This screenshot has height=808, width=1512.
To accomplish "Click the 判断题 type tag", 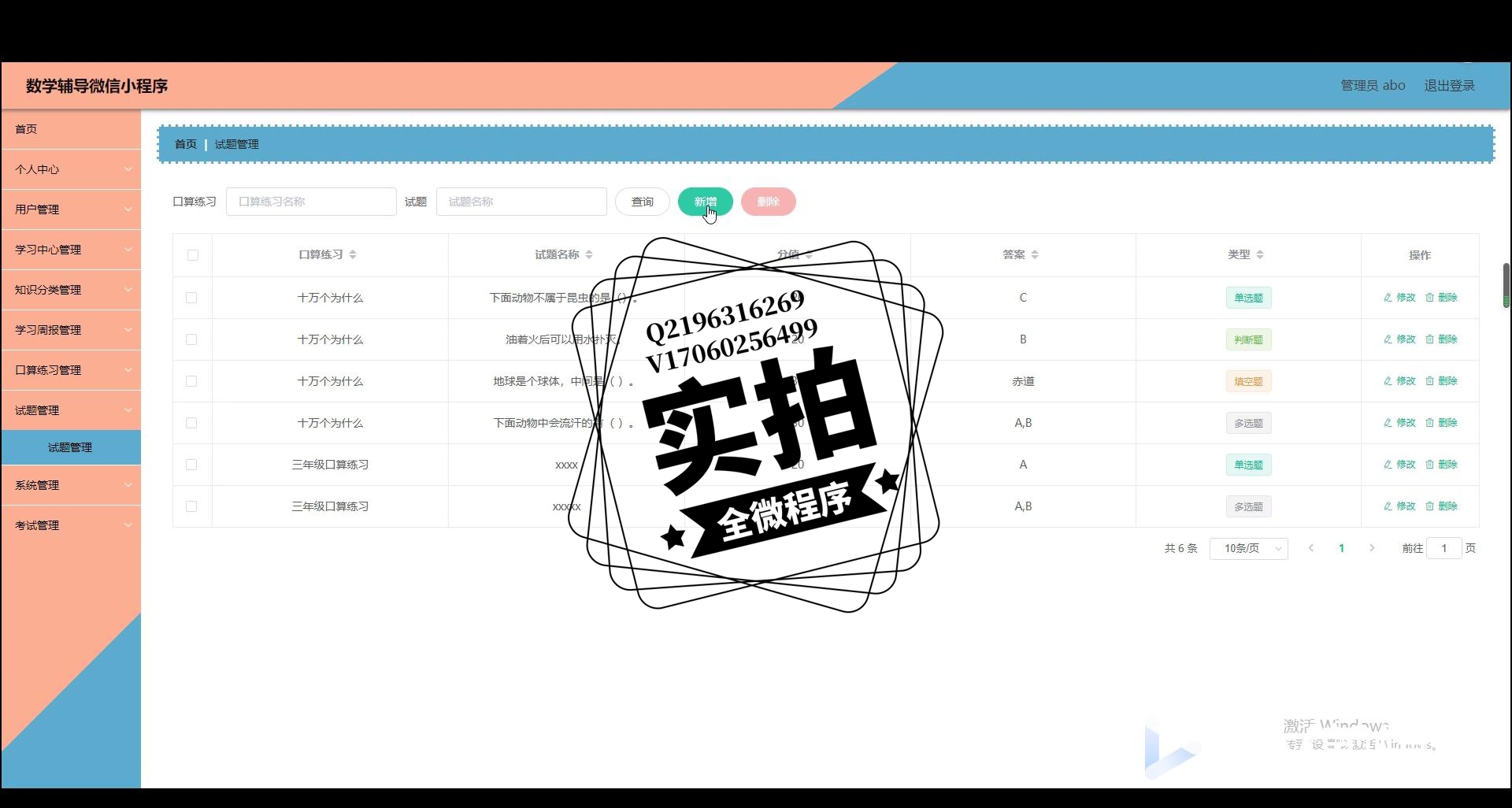I will [x=1248, y=339].
